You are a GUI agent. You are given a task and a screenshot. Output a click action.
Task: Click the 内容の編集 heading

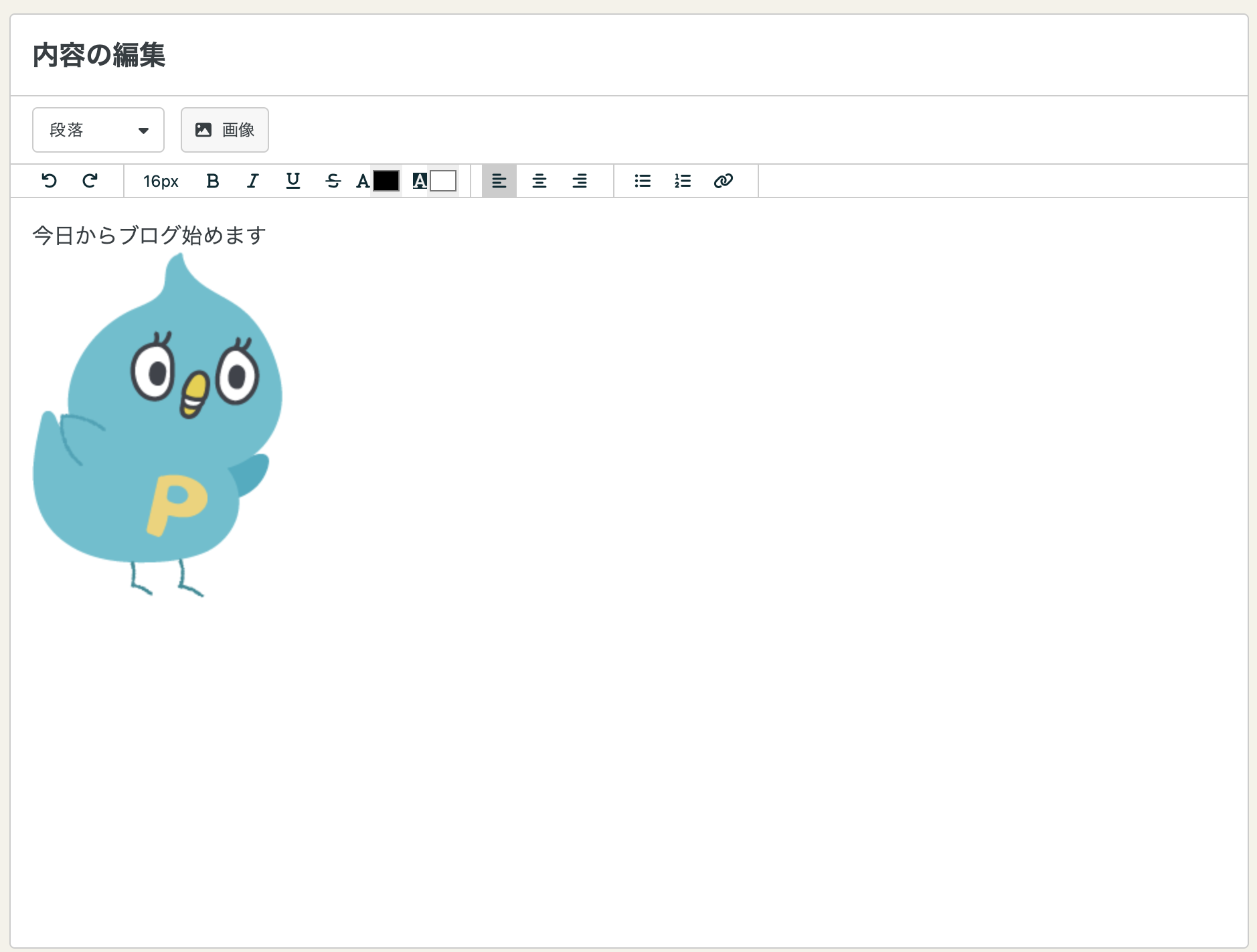(x=99, y=55)
